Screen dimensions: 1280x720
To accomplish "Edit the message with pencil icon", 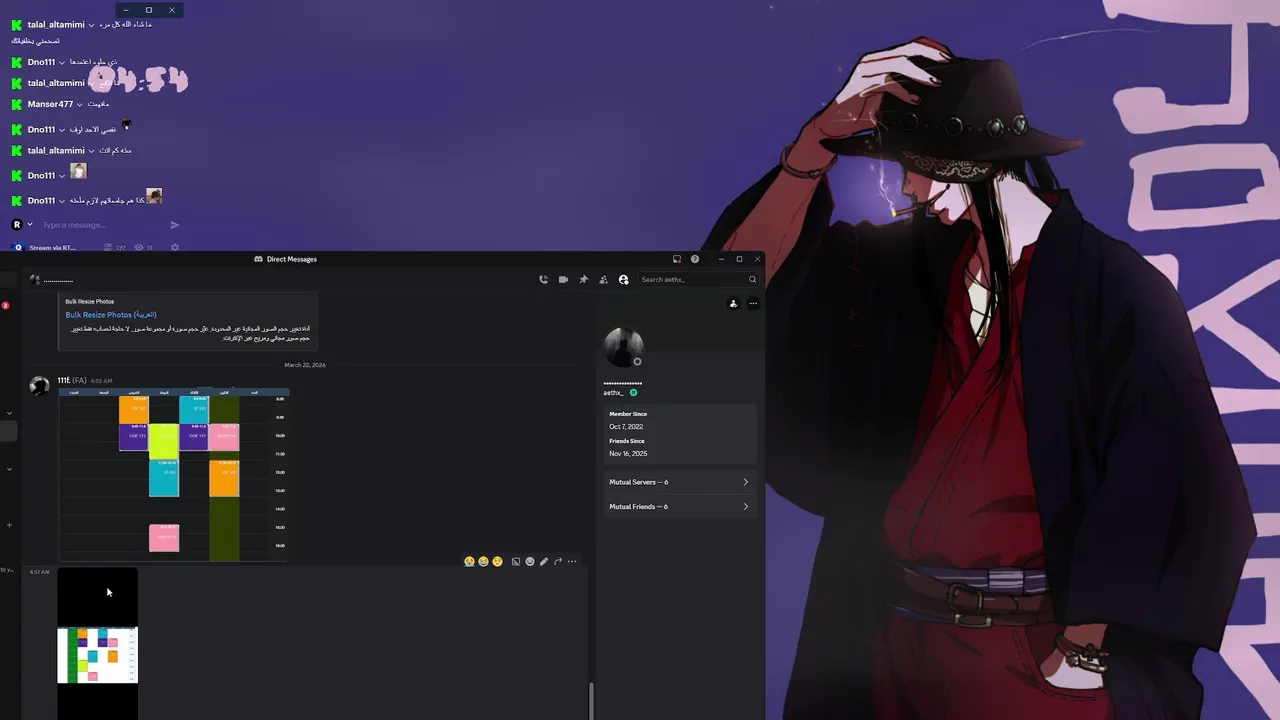I will (544, 562).
